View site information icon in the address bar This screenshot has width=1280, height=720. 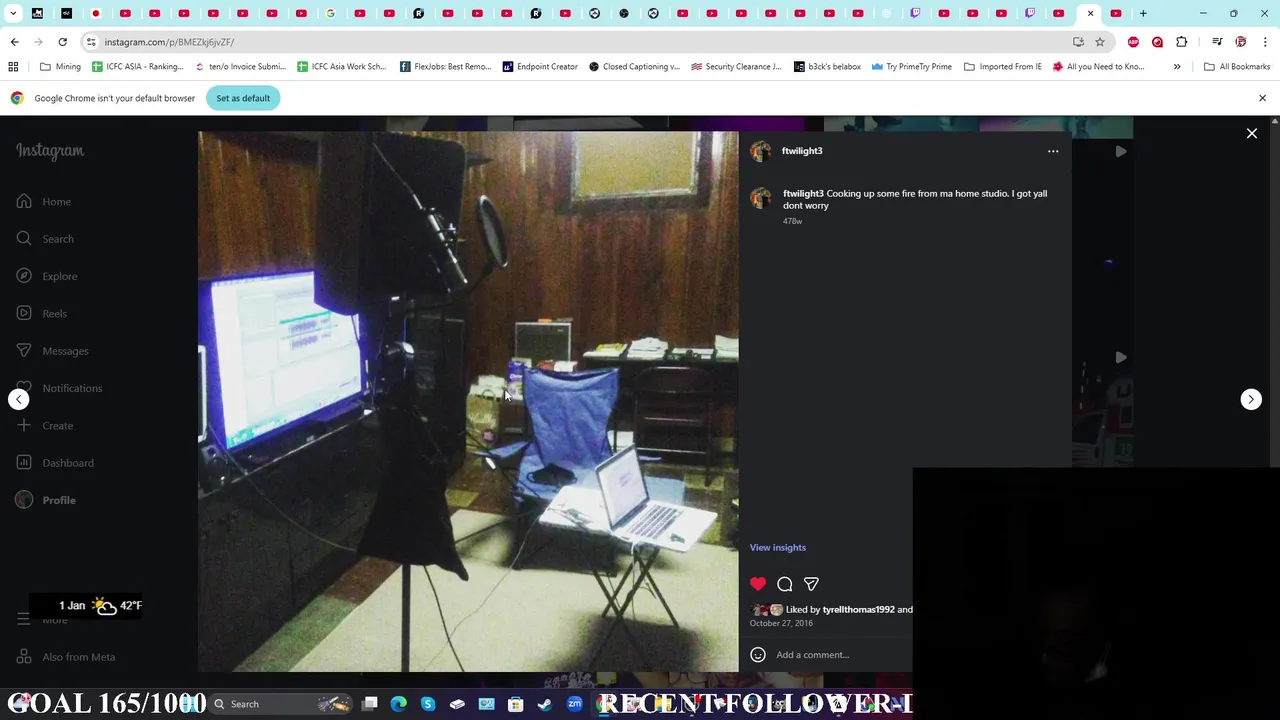click(91, 42)
